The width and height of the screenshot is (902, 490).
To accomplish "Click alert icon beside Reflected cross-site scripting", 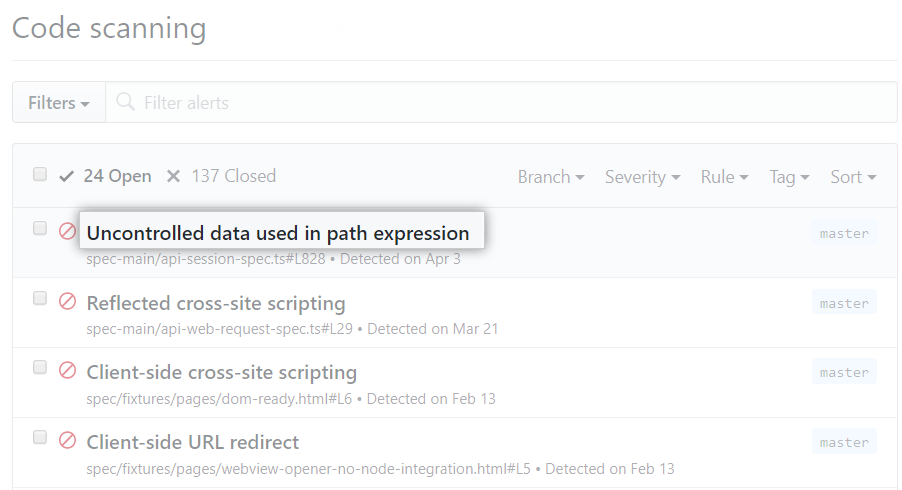I will pos(67,301).
